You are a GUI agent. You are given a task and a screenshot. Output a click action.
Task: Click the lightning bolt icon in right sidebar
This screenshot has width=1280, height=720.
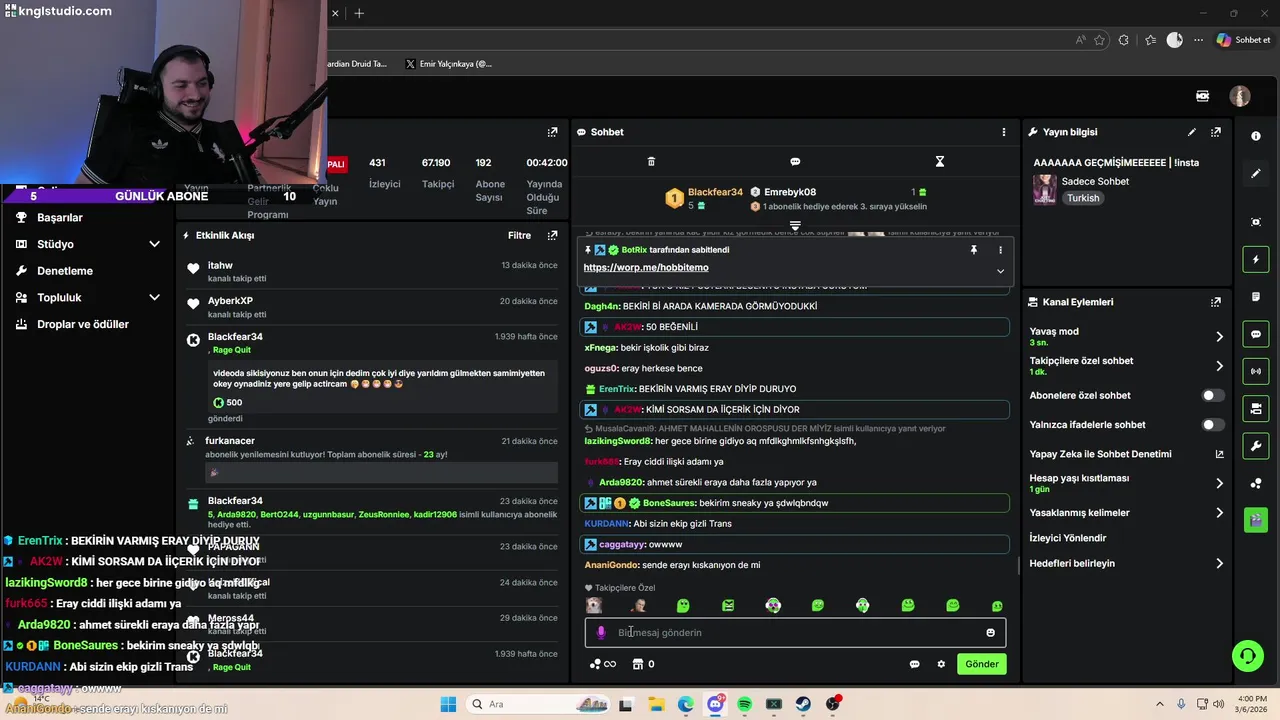coord(1256,260)
